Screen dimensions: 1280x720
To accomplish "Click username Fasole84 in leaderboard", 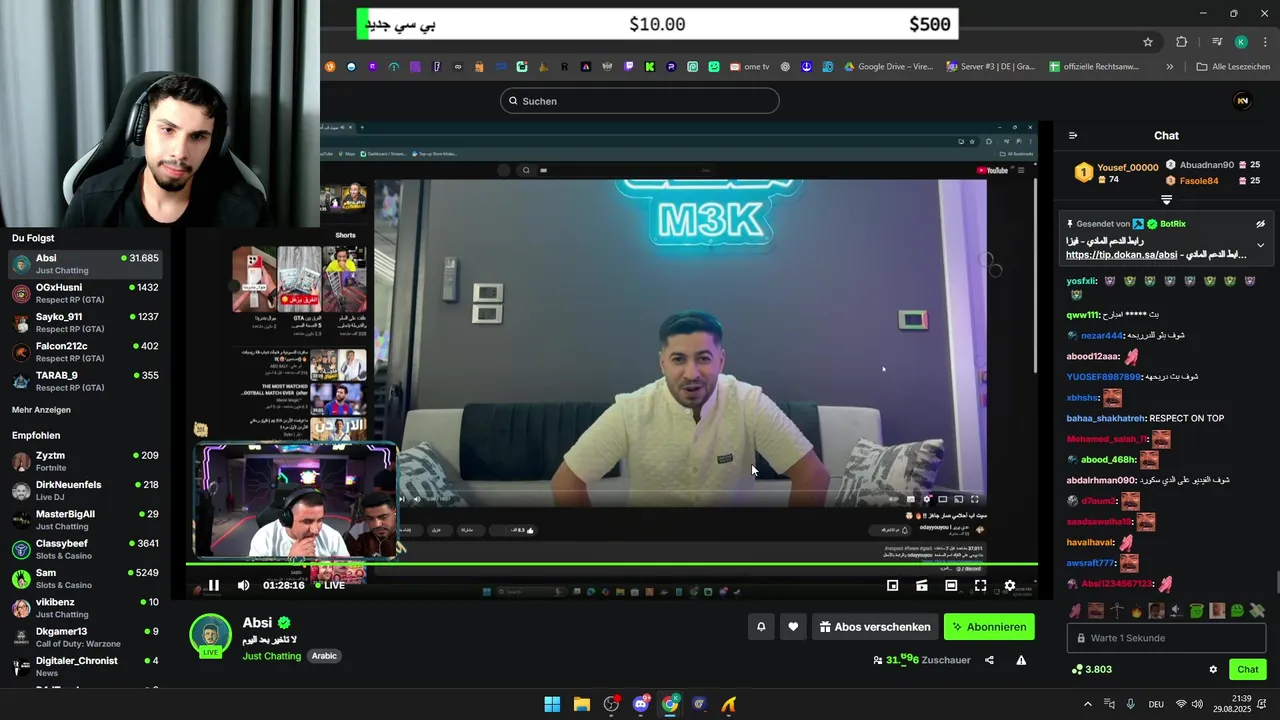I will tap(1199, 181).
